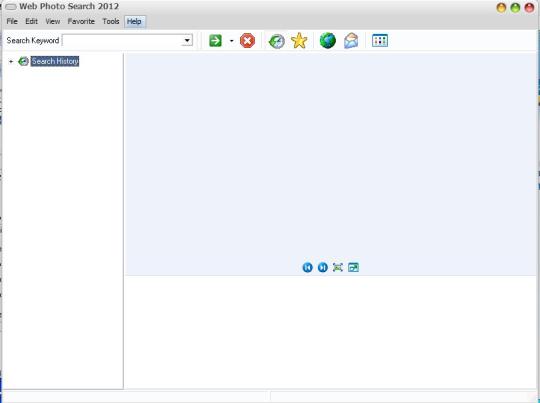Open the Edit menu
The image size is (540, 403).
[x=31, y=21]
